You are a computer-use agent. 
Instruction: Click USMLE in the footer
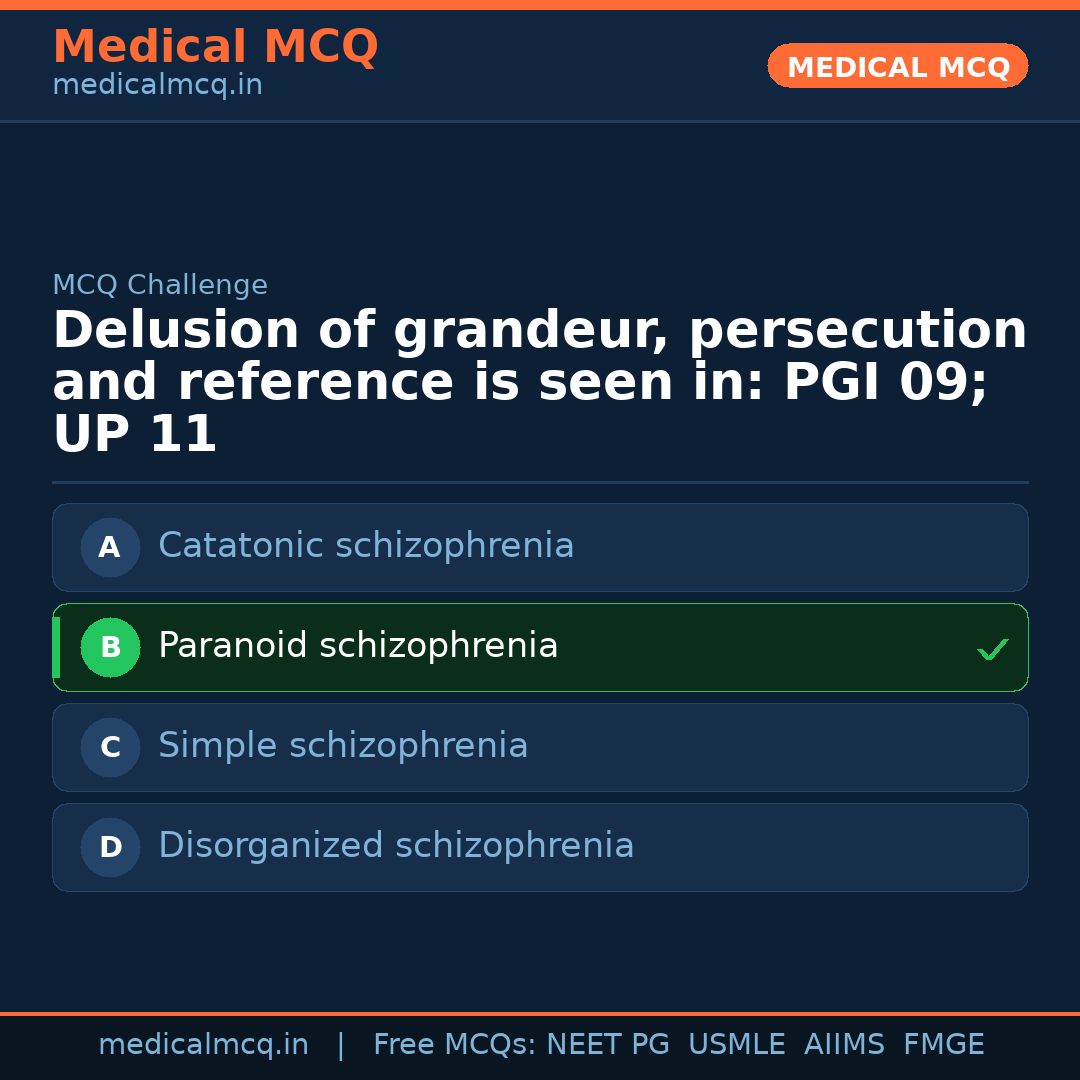click(x=736, y=1045)
